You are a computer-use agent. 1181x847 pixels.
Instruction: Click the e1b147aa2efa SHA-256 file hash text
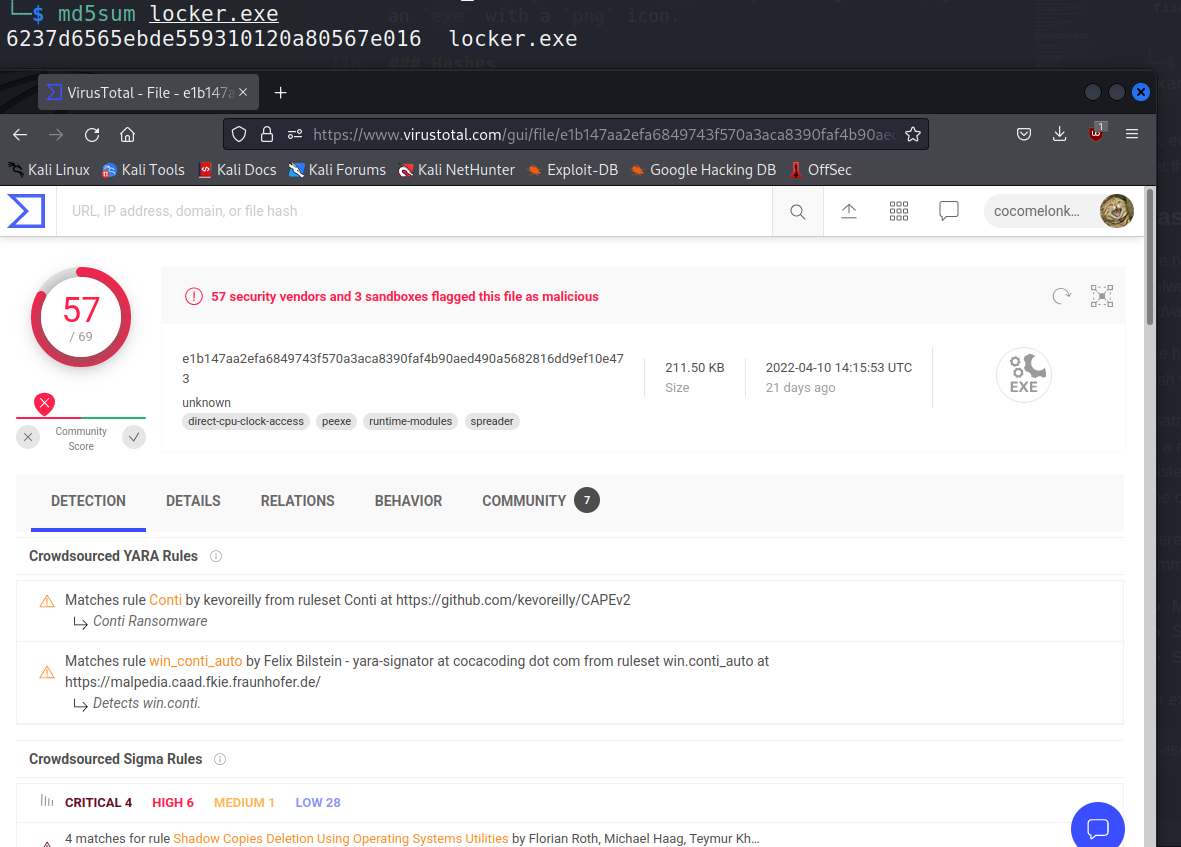[403, 368]
